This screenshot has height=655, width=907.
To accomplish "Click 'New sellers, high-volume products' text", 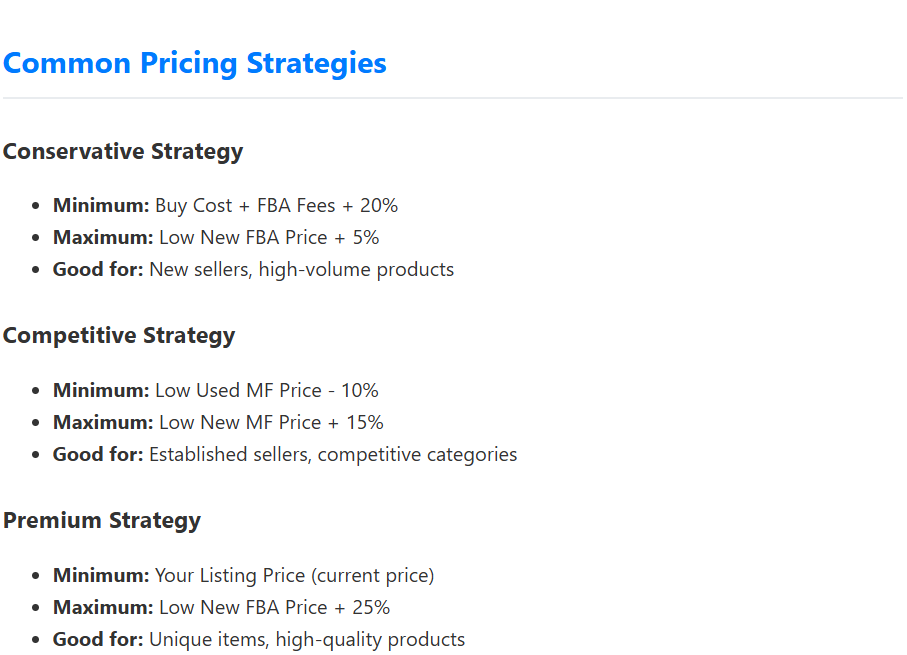I will pos(301,270).
